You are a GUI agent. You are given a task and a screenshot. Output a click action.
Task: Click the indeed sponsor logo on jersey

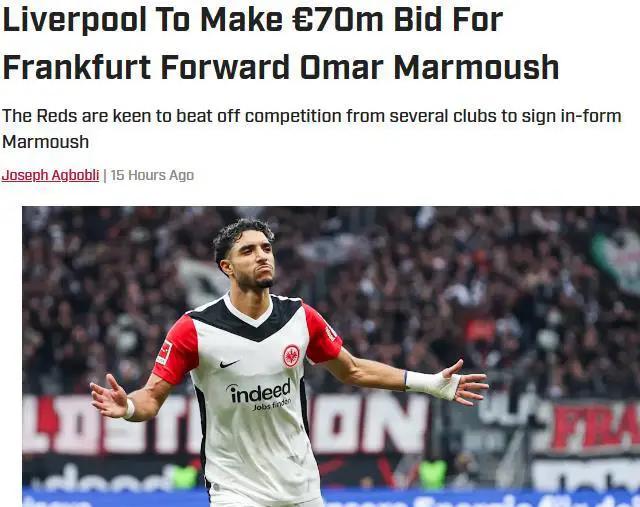click(x=260, y=394)
